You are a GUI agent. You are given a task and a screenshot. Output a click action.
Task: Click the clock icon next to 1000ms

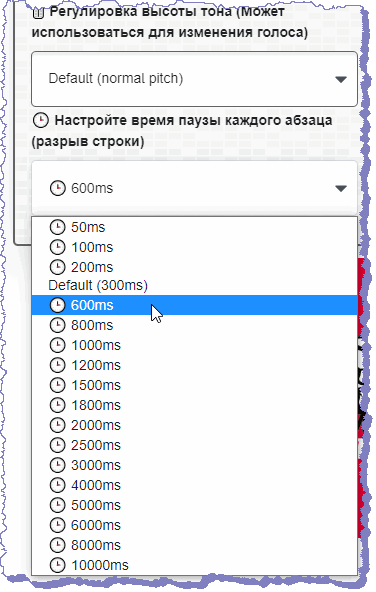(57, 345)
